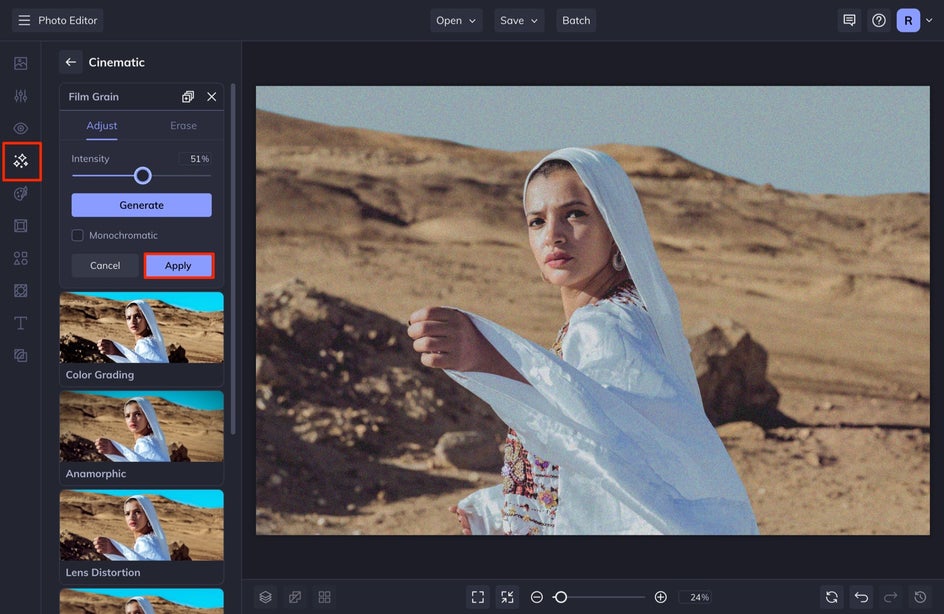The image size is (944, 614).
Task: Click the shrink-to-actual-size icon
Action: [508, 597]
